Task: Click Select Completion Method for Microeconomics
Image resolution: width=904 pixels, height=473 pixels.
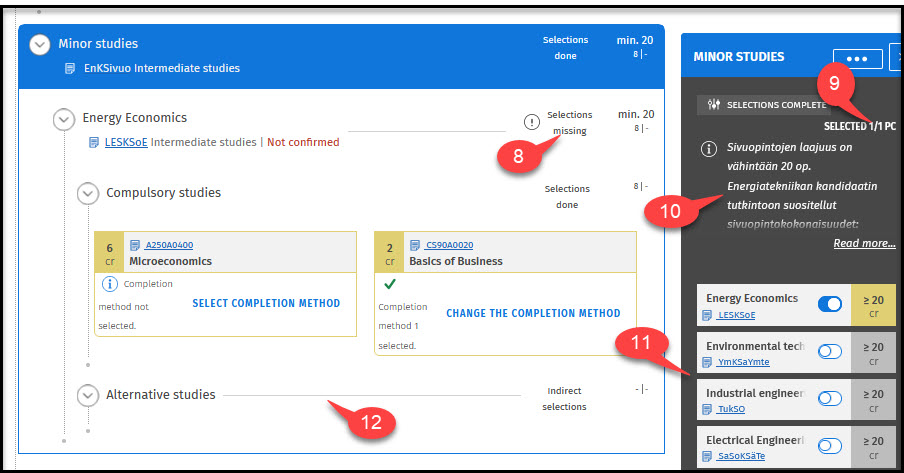Action: (266, 303)
